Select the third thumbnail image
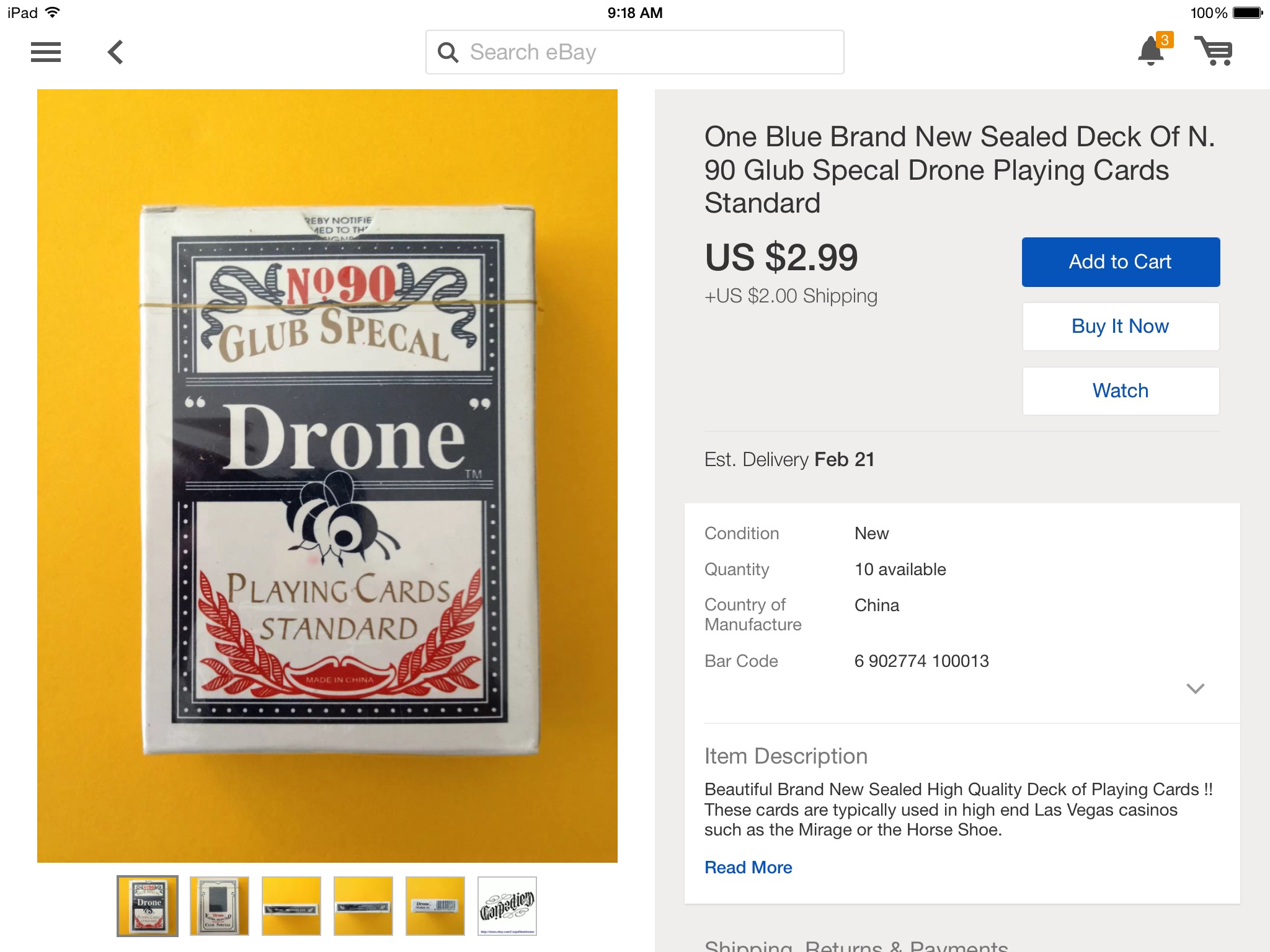Image resolution: width=1270 pixels, height=952 pixels. [291, 906]
